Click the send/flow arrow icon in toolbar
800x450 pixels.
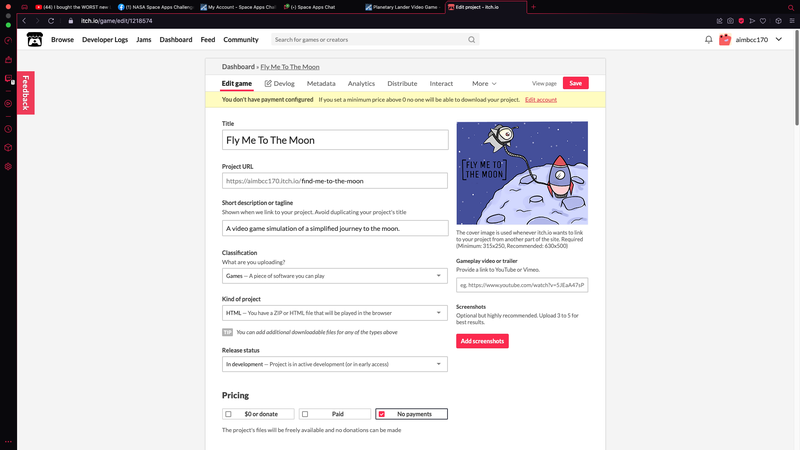752,21
